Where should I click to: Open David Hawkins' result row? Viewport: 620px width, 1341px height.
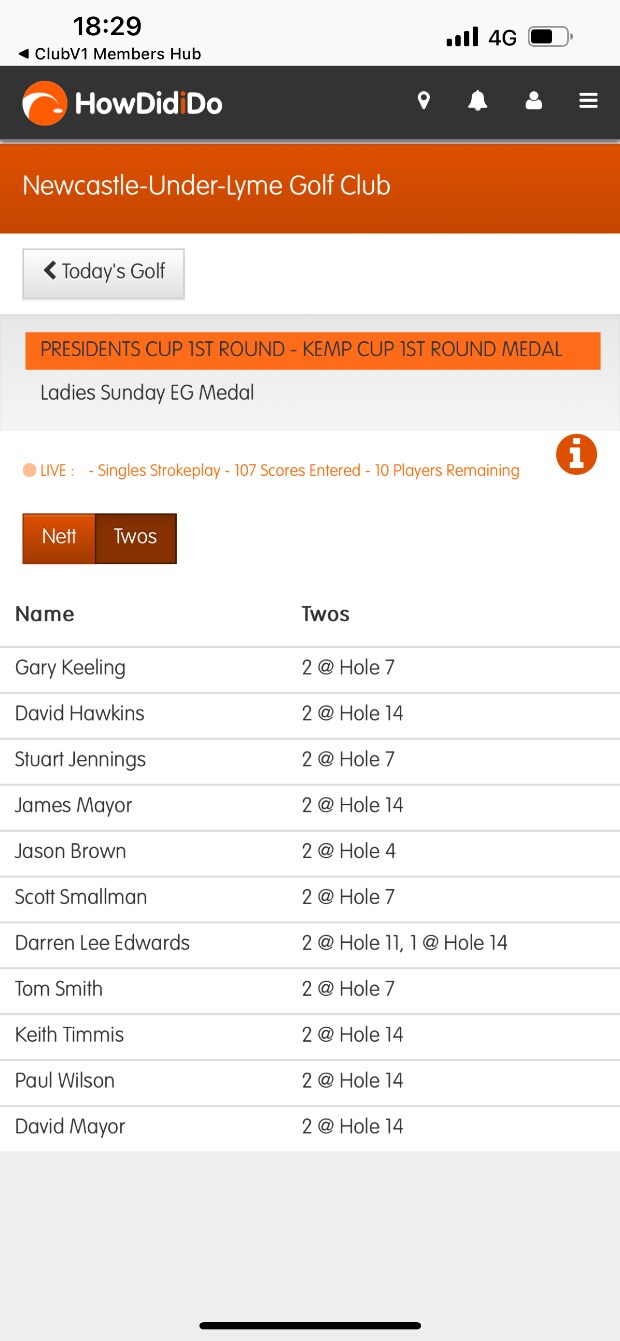[x=80, y=713]
